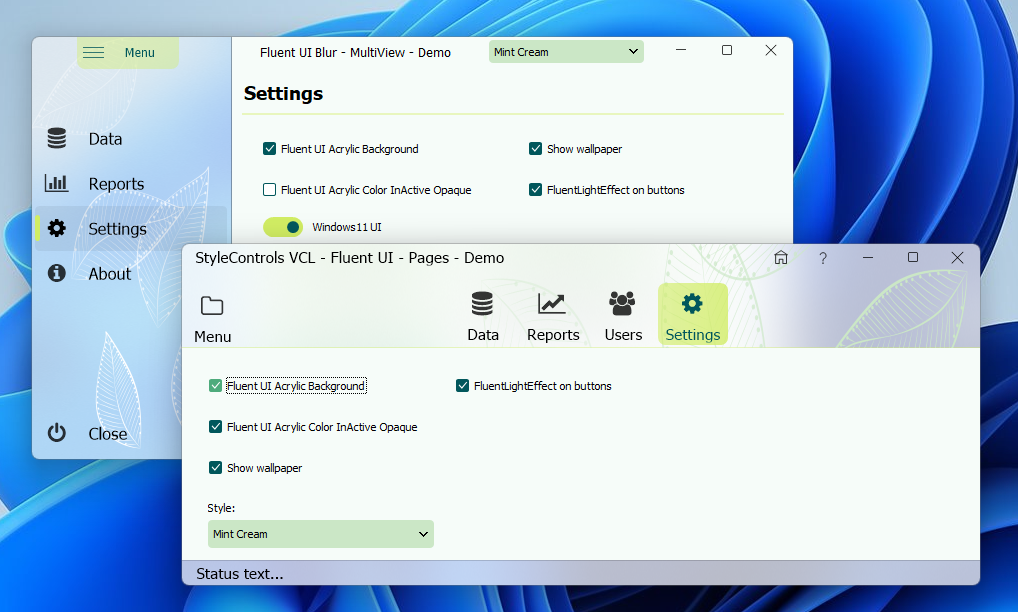Click the Reports line chart icon in Pages Demo
The height and width of the screenshot is (612, 1018).
click(552, 303)
